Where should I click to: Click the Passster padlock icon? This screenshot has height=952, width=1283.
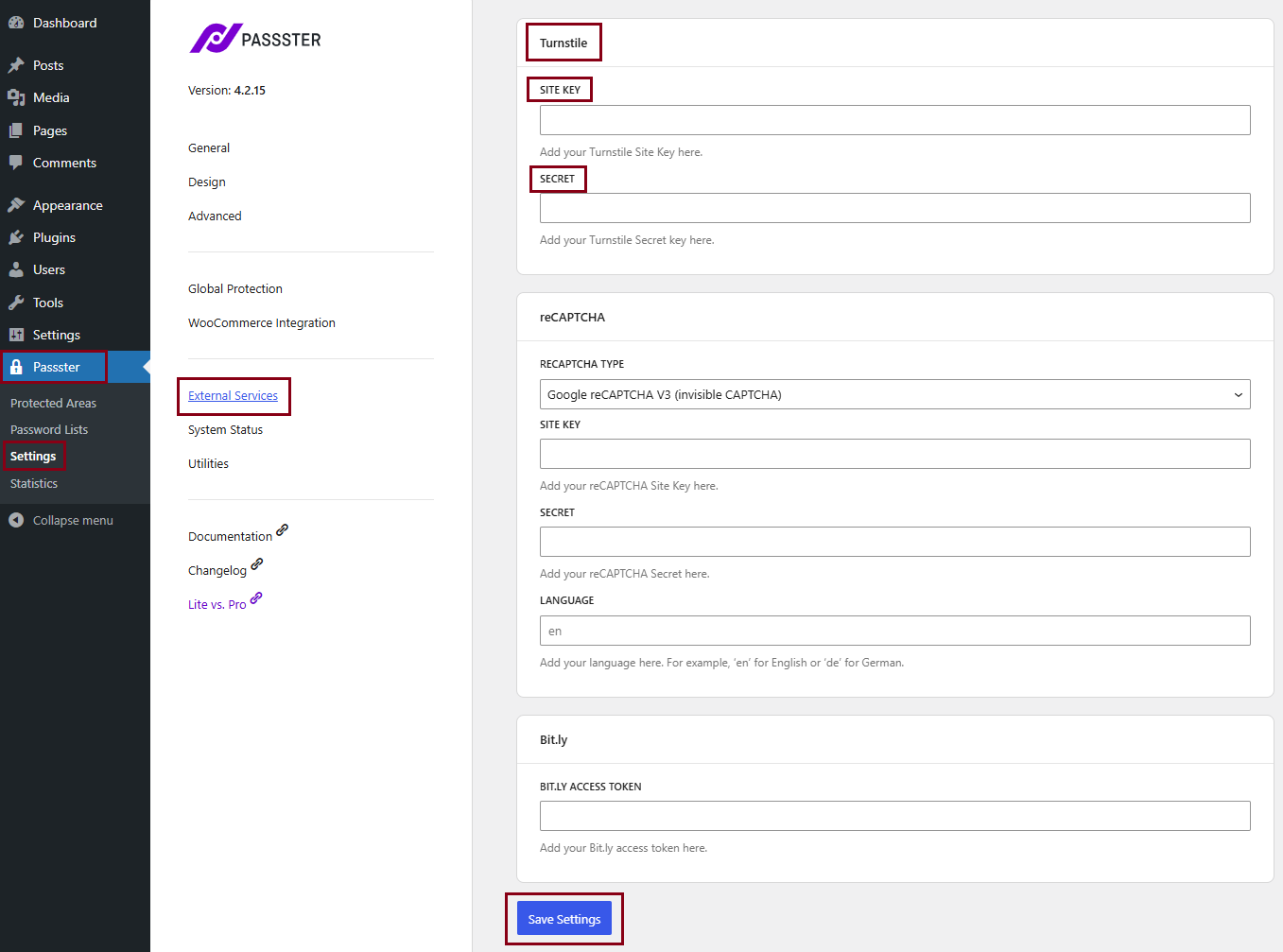click(x=16, y=367)
